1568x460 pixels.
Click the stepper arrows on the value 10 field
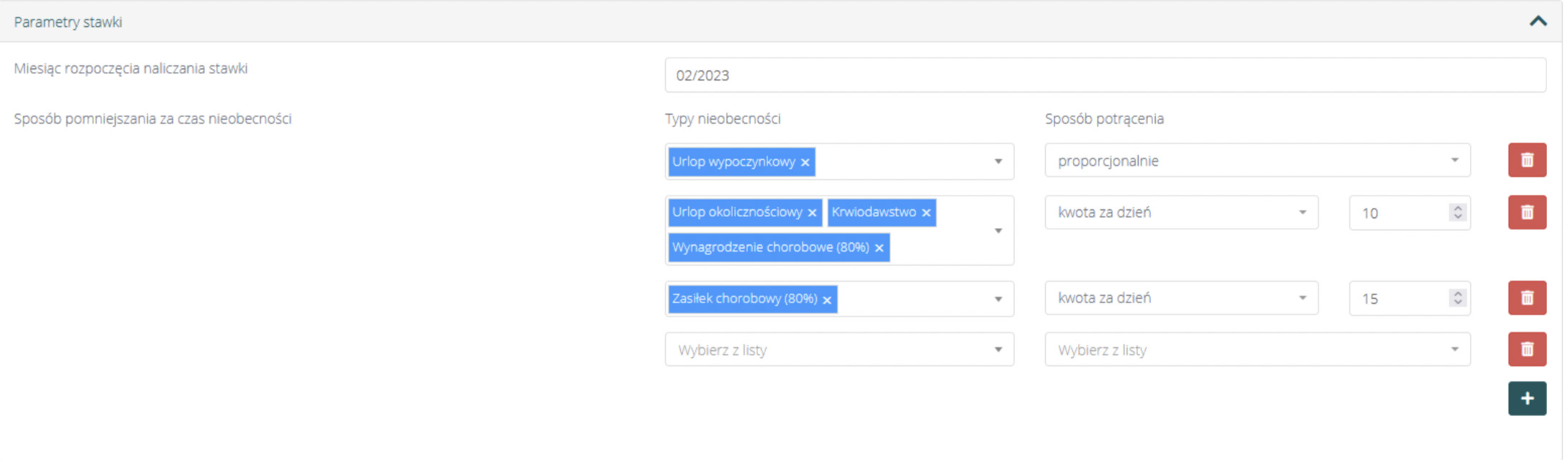coord(1457,213)
